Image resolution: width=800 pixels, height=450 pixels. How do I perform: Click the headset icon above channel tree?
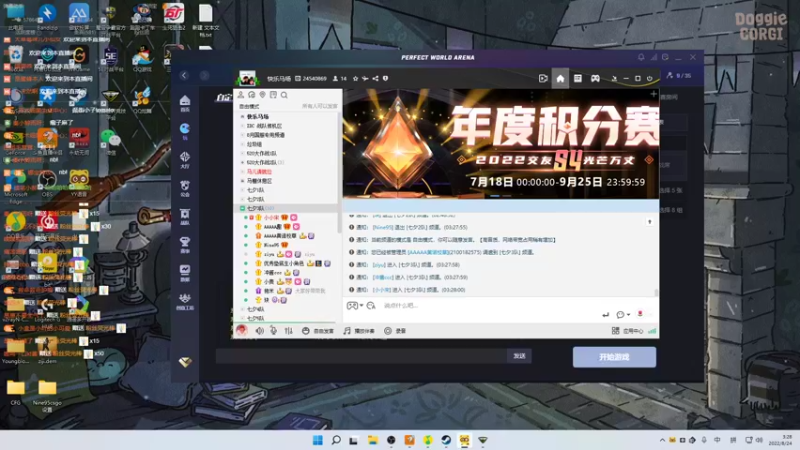pos(252,95)
